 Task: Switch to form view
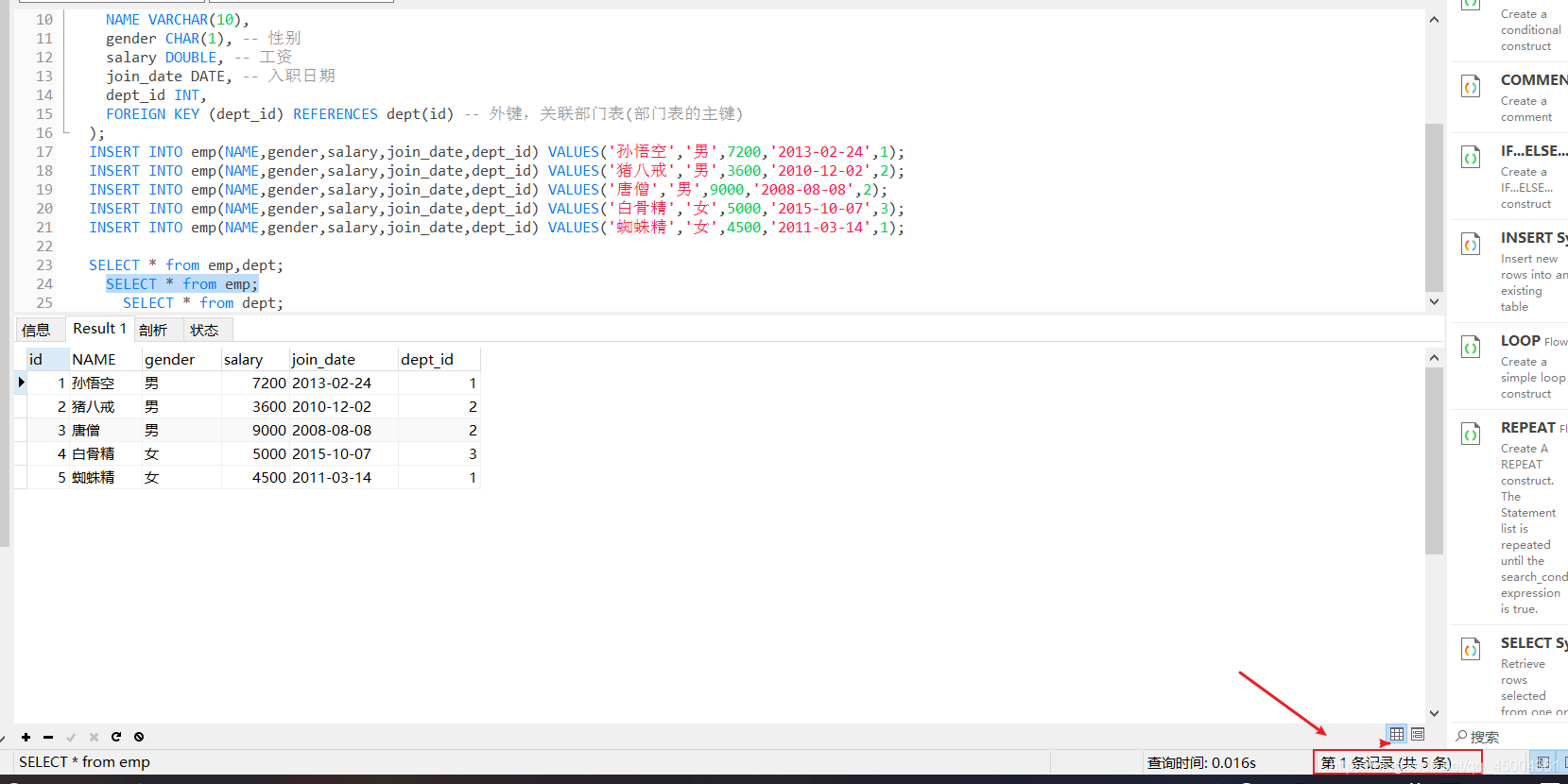point(1418,734)
